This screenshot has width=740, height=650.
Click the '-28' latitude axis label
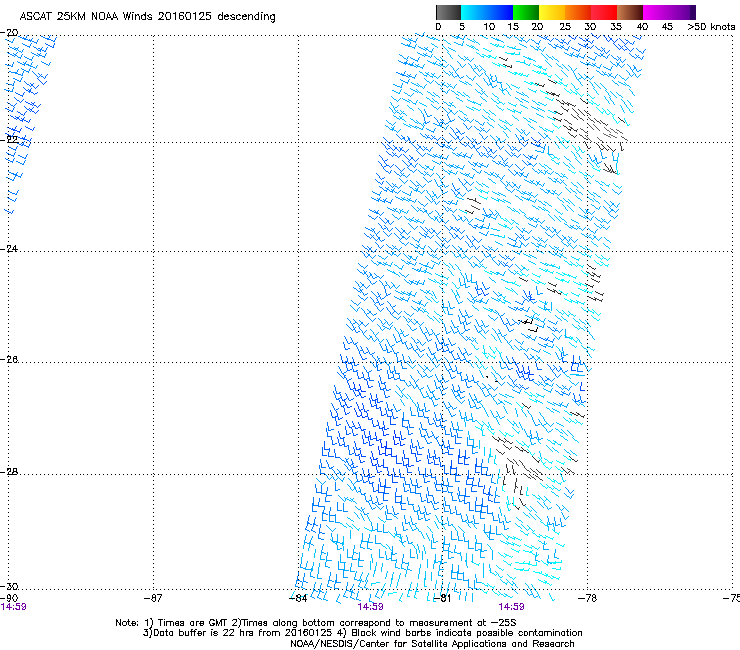point(10,472)
